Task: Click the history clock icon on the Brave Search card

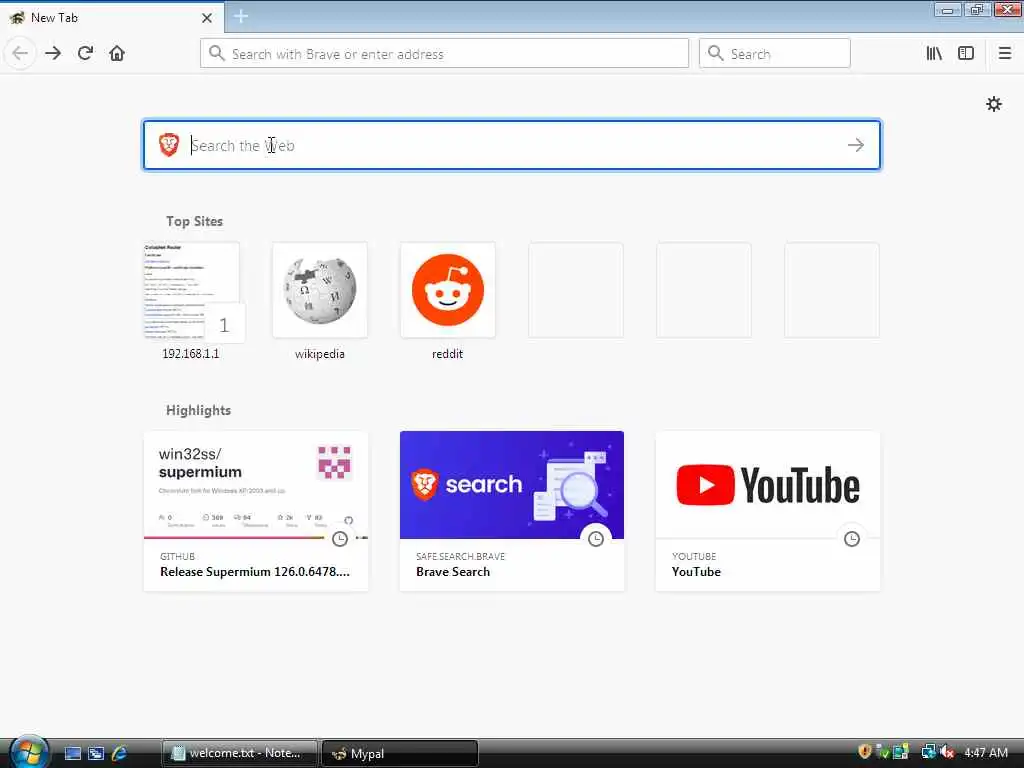Action: (596, 539)
